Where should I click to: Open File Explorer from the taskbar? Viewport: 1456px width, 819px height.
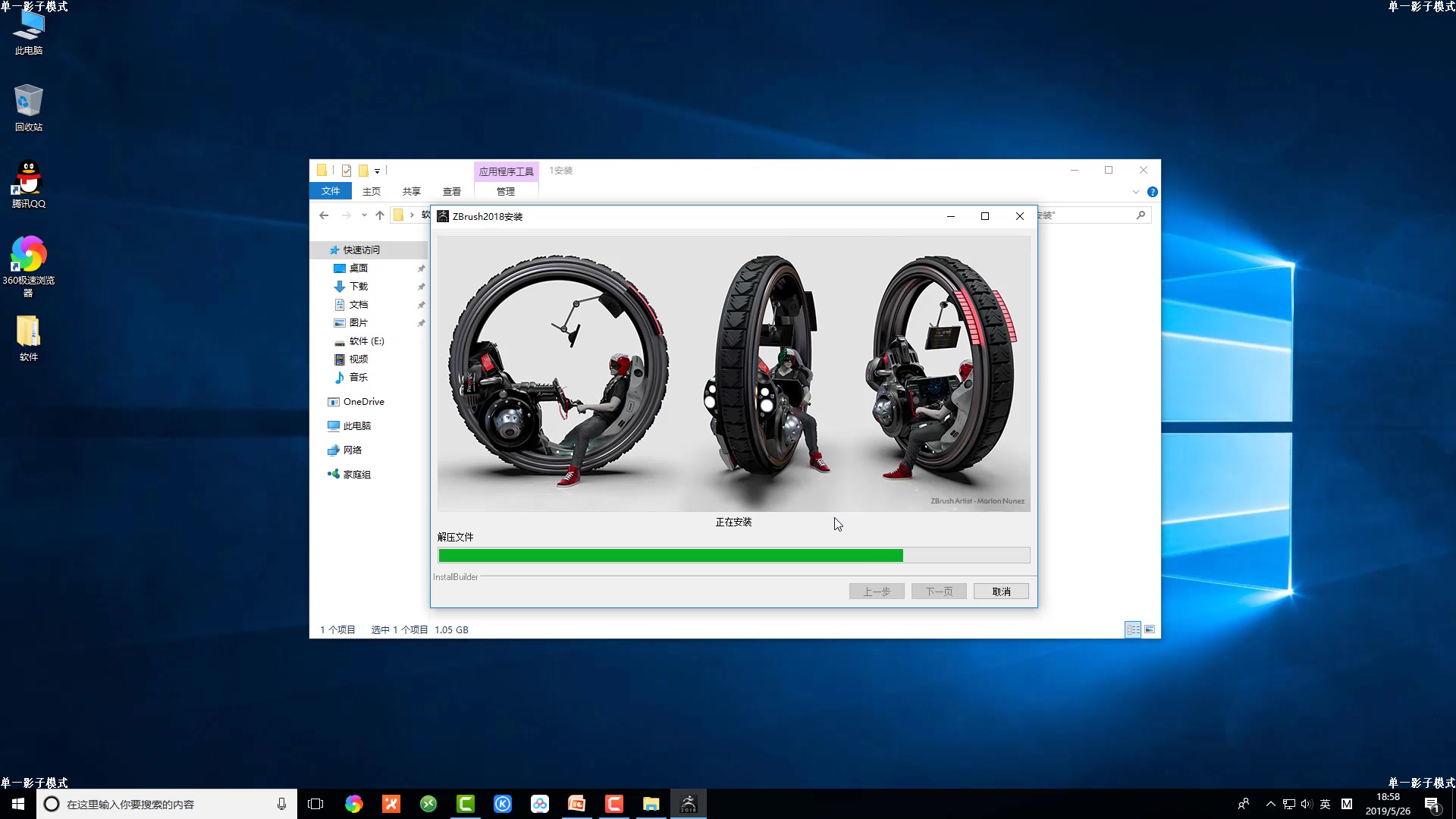pos(651,804)
